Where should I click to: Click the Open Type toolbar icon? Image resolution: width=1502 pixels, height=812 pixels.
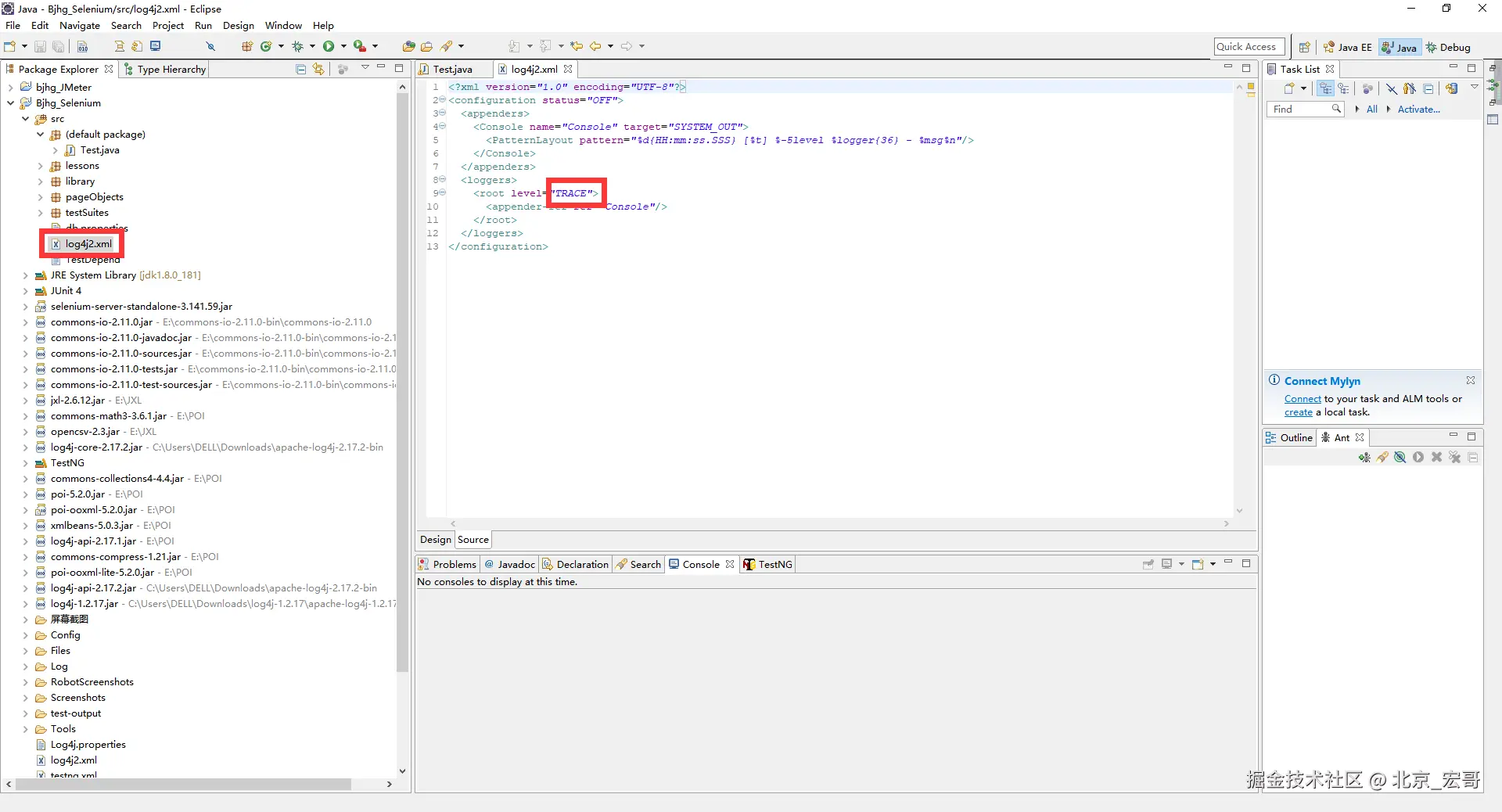pos(408,47)
